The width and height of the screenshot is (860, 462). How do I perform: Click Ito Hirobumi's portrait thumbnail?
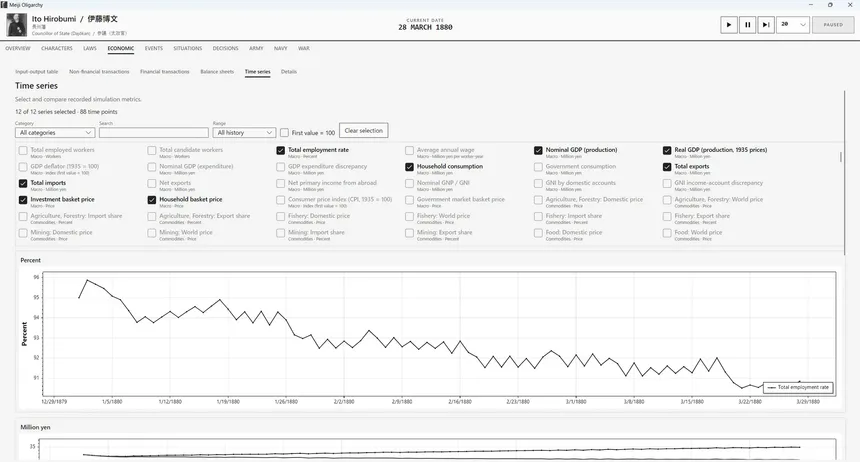(16, 25)
